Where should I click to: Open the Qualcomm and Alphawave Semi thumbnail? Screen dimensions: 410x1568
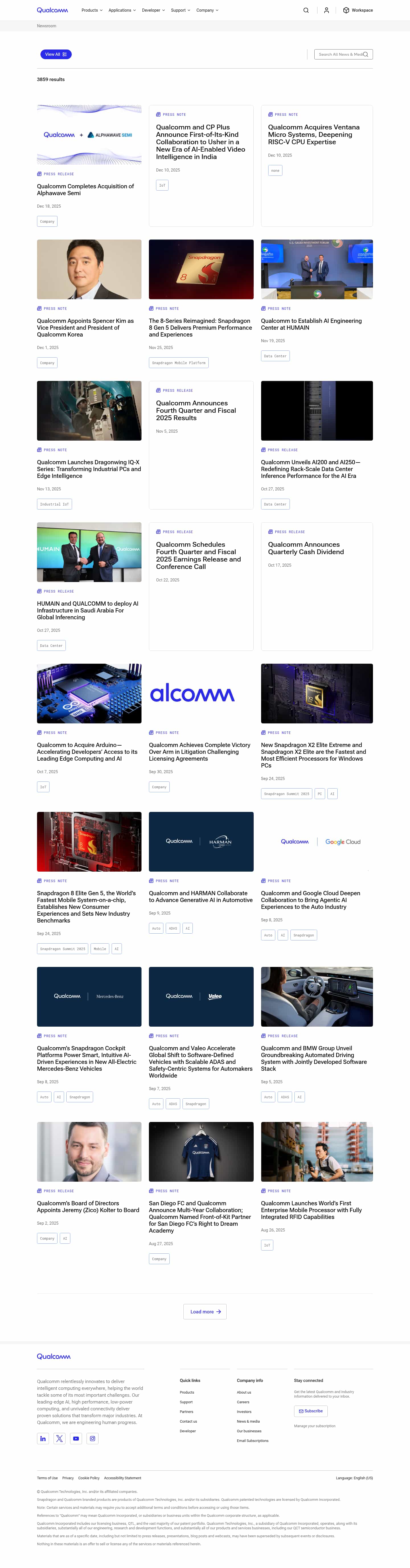point(89,135)
